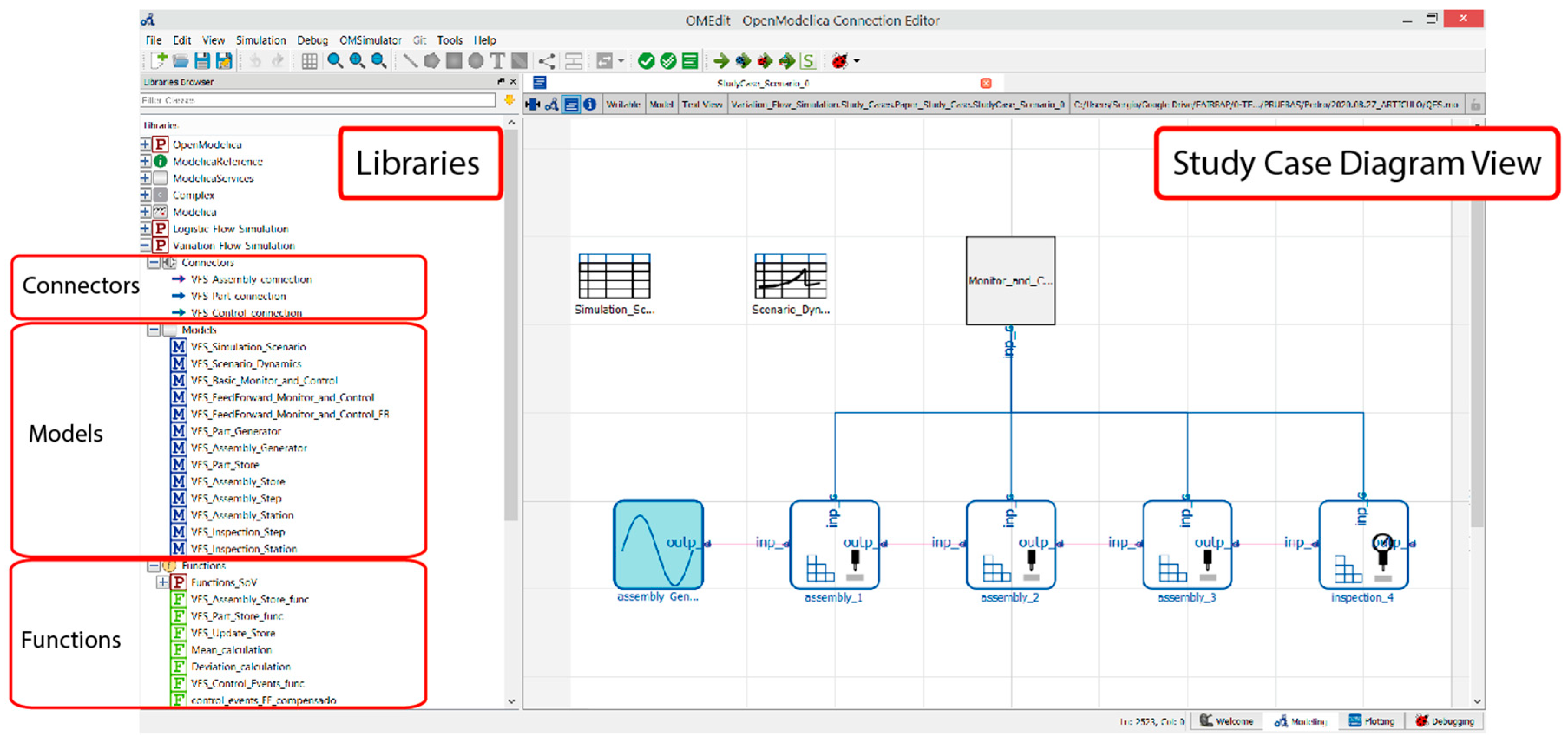Click the Check Model green checkmark icon

(x=646, y=61)
